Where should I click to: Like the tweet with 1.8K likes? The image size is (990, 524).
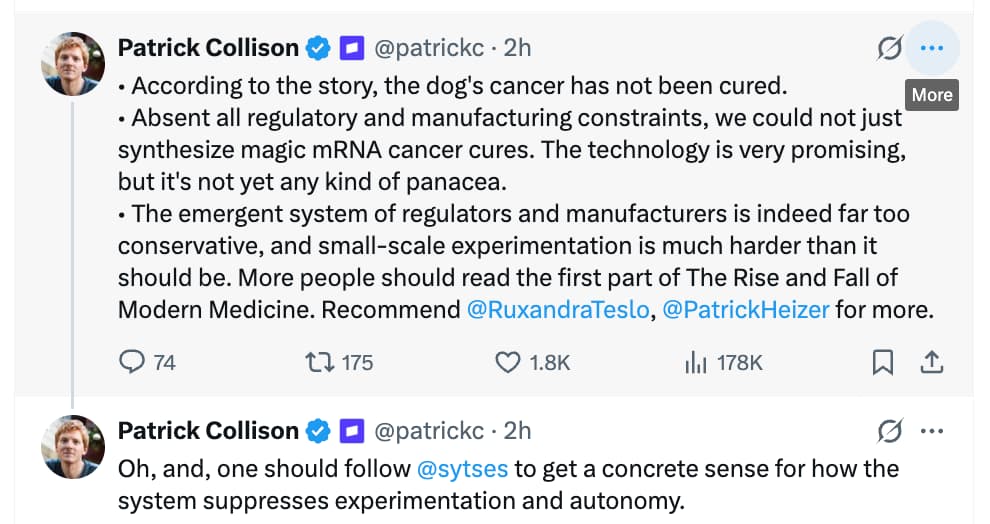pyautogui.click(x=509, y=362)
